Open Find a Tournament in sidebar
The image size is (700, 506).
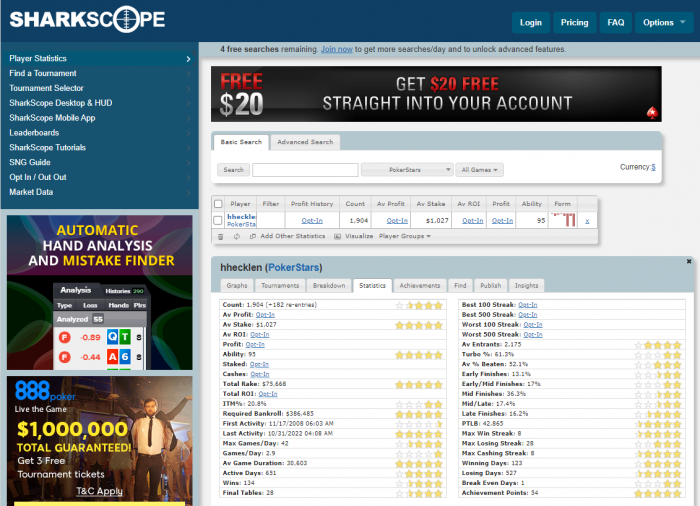pos(100,73)
